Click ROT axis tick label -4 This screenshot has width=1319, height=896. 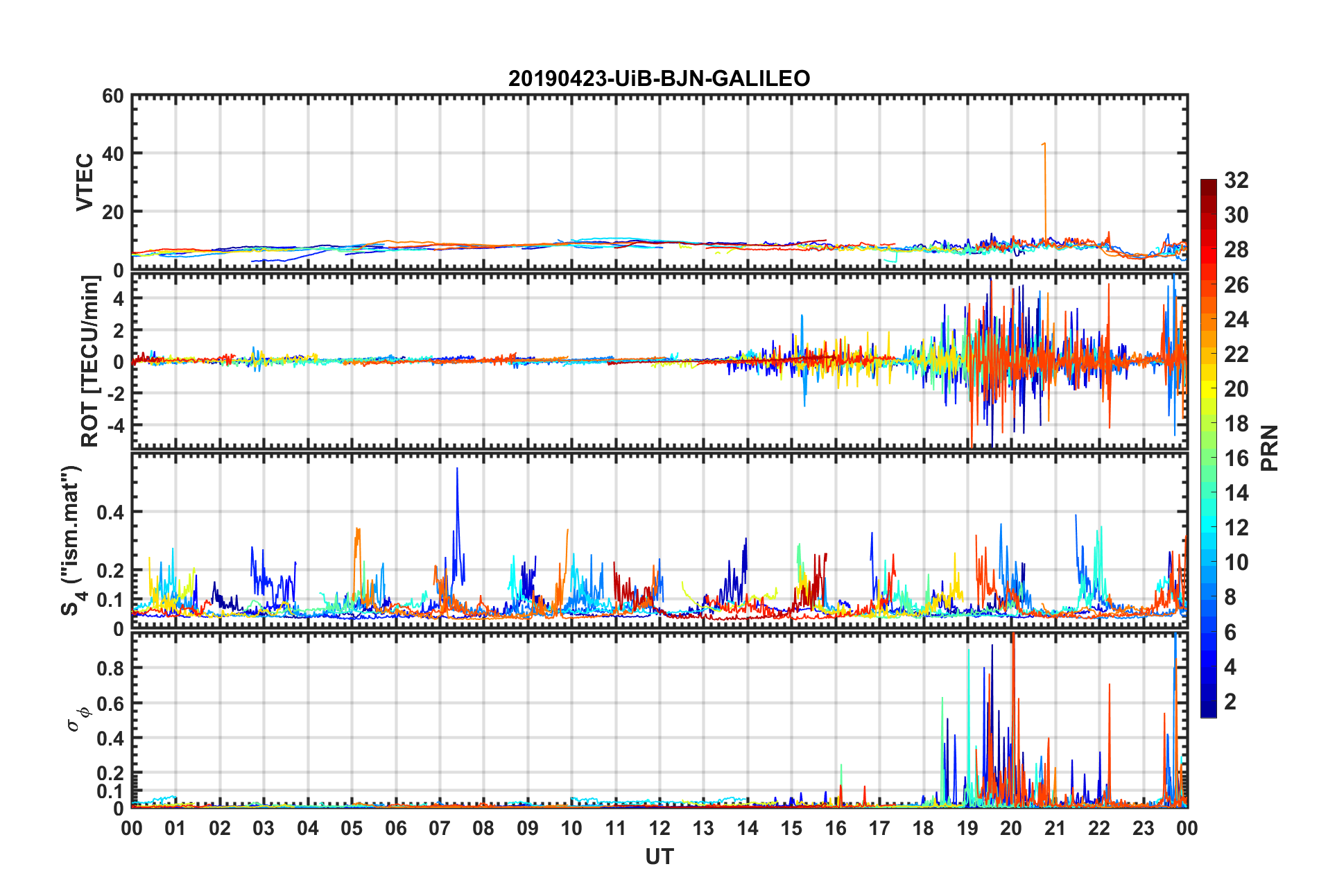click(x=116, y=424)
